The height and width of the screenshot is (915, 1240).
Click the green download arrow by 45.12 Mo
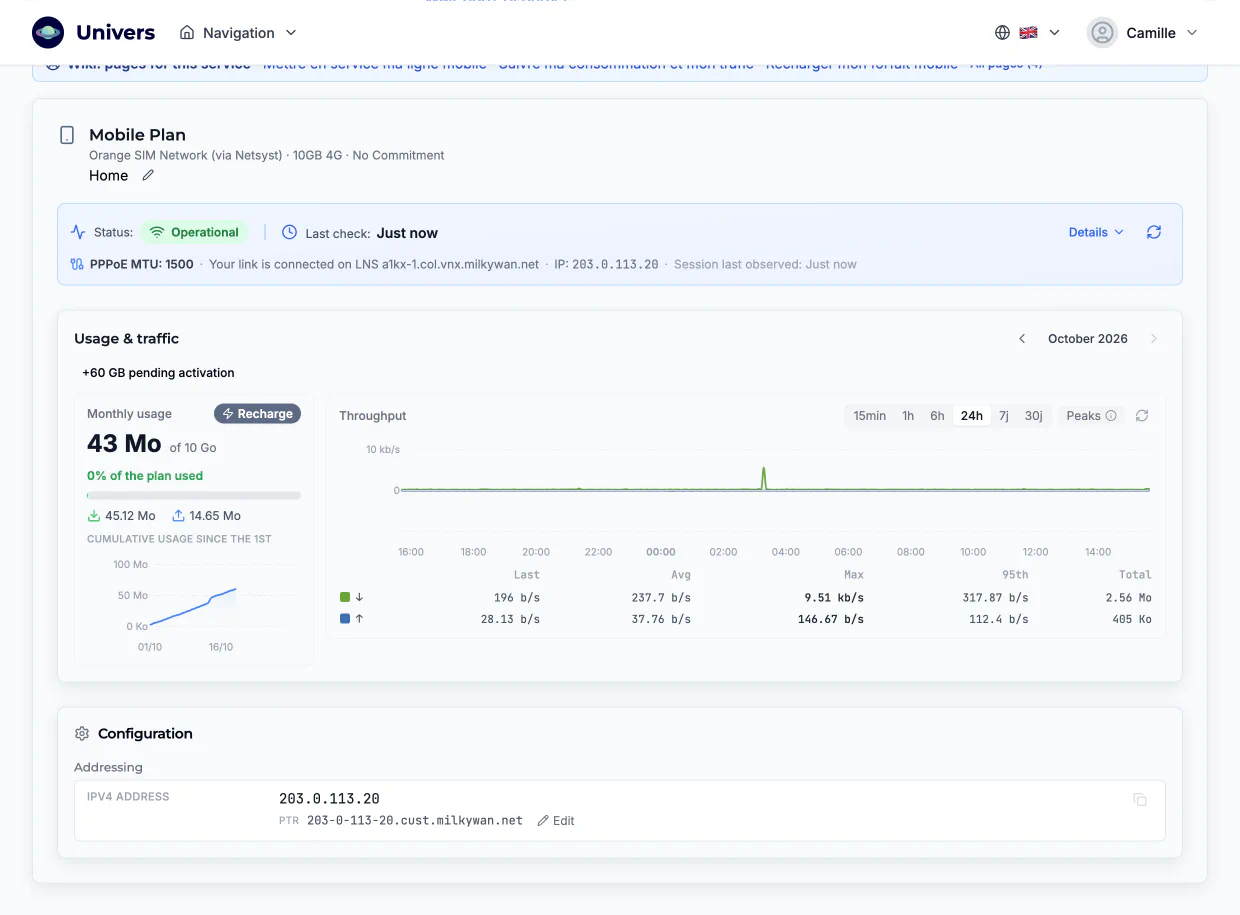(x=94, y=516)
